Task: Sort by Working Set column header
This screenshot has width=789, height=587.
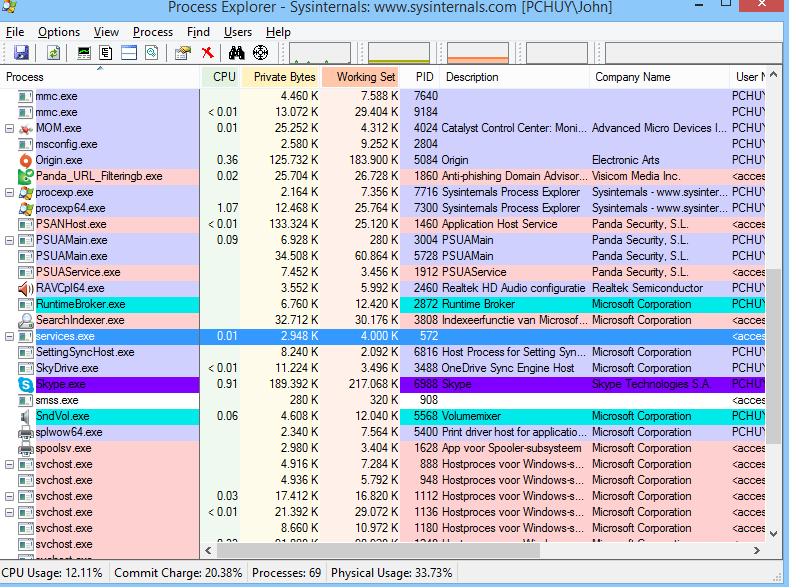Action: 360,77
